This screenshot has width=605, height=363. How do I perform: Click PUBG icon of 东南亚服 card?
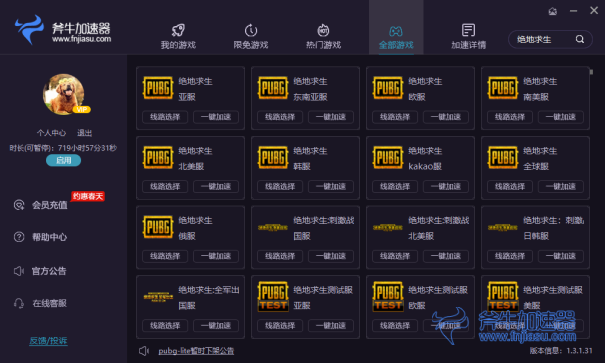tap(273, 88)
